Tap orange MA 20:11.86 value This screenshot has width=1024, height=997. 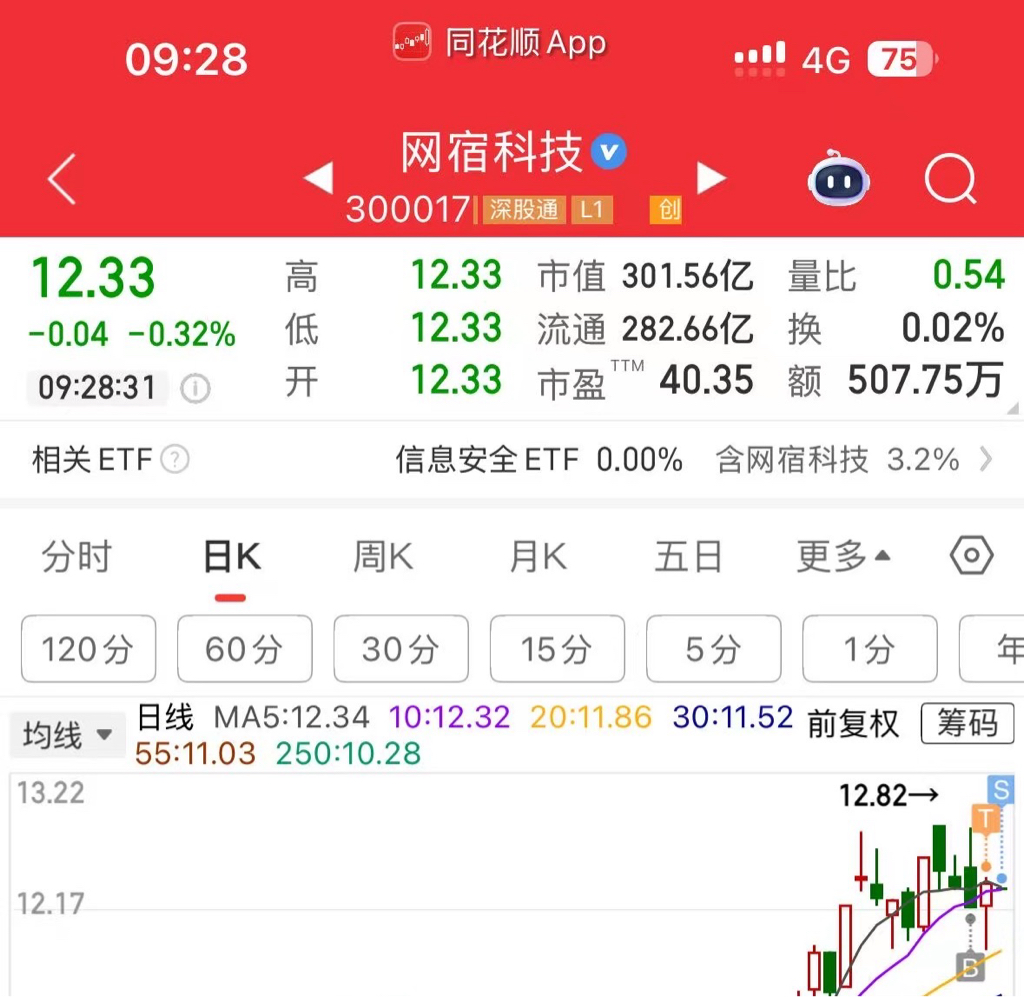(591, 717)
